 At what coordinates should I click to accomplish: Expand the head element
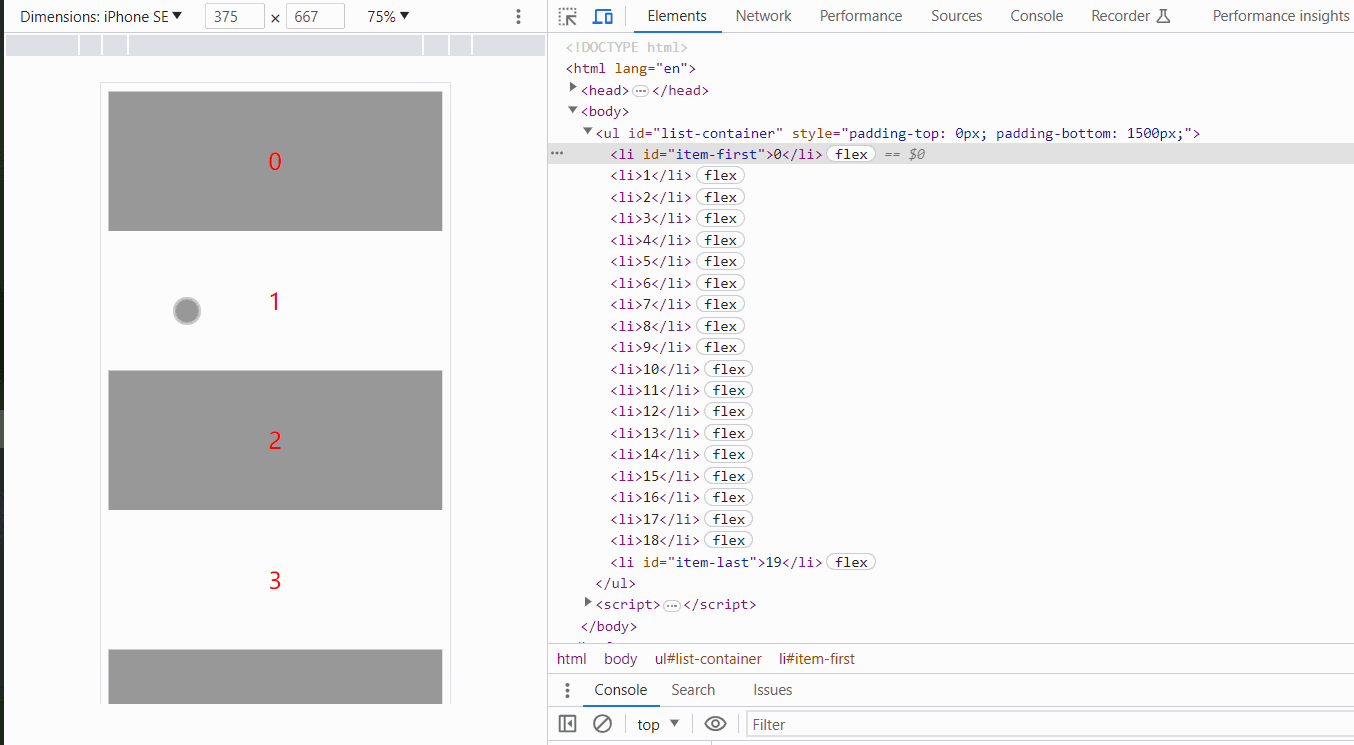[574, 89]
